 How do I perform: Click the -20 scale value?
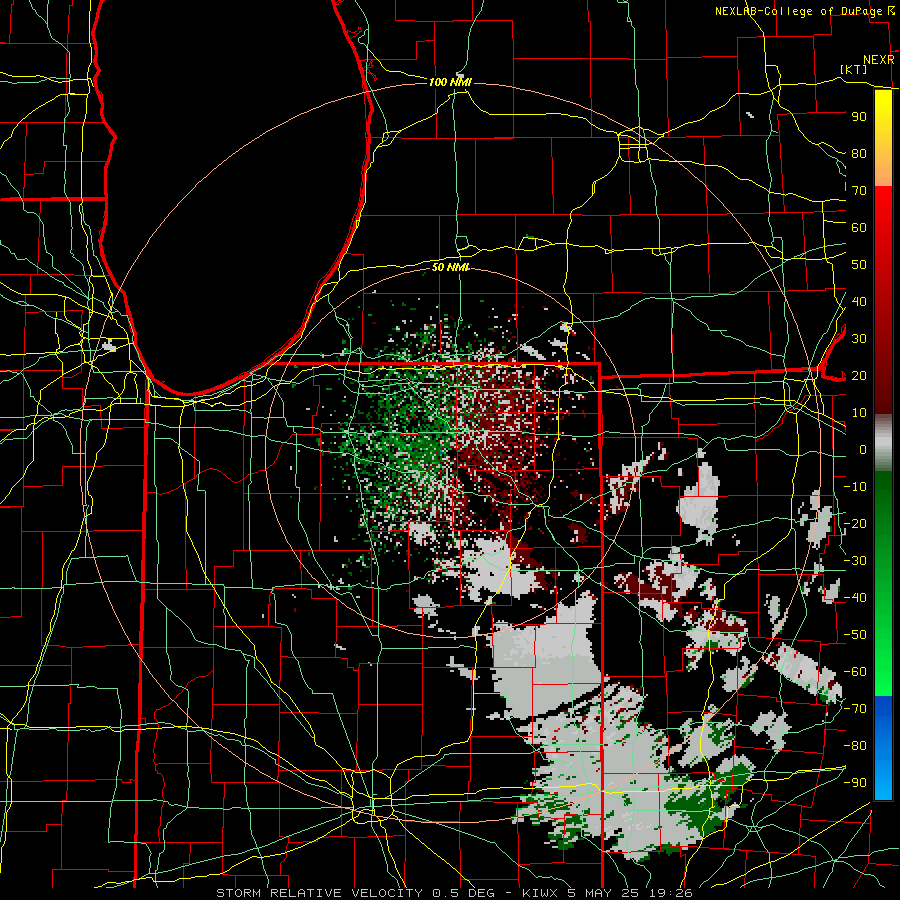tap(855, 523)
